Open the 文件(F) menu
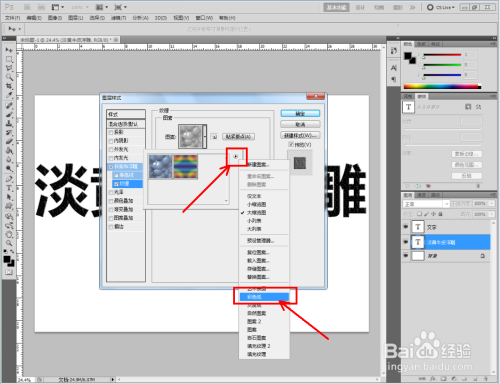Viewport: 500px width, 384px height. (13, 18)
